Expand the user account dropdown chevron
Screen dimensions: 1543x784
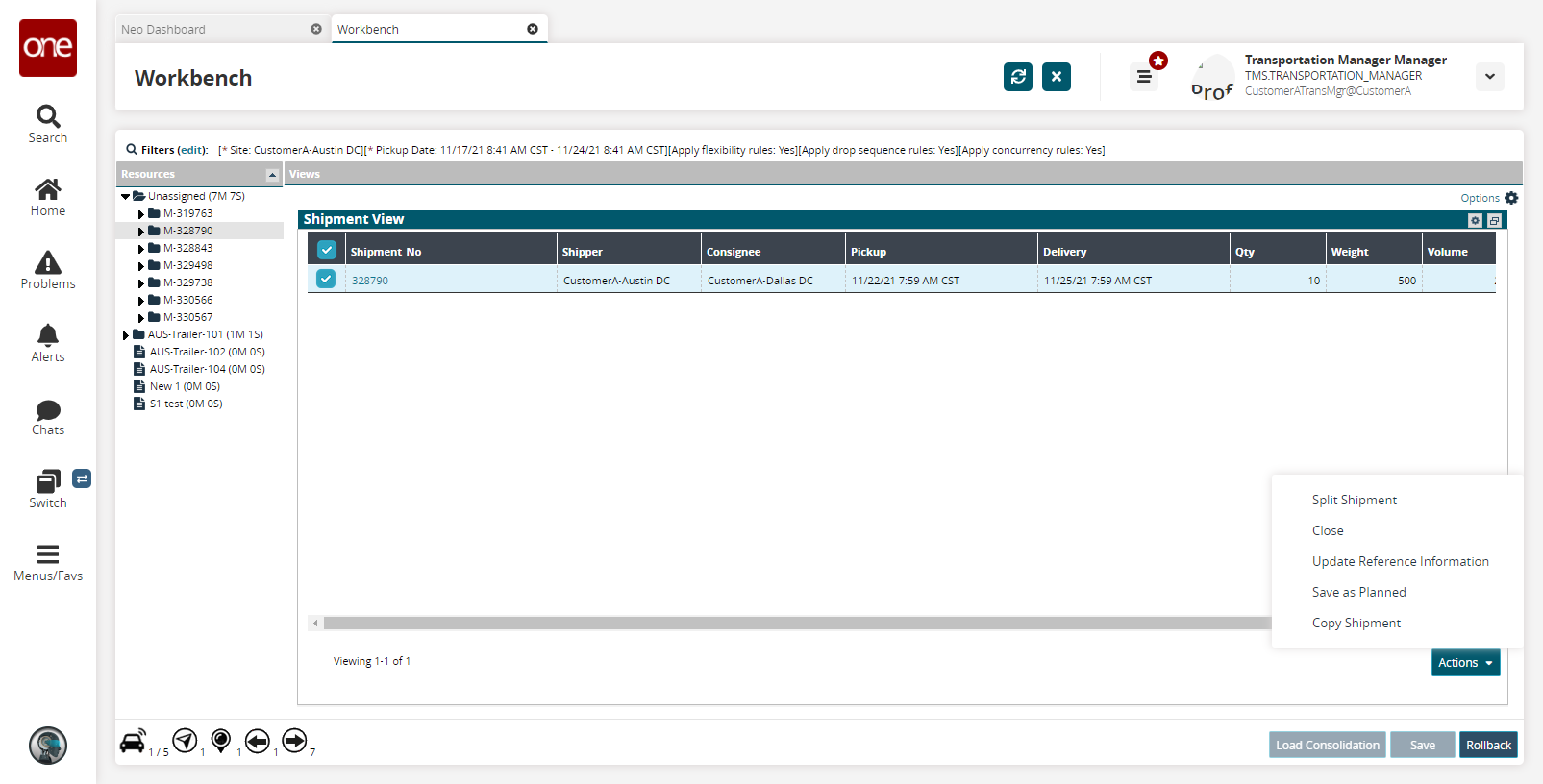coord(1490,77)
